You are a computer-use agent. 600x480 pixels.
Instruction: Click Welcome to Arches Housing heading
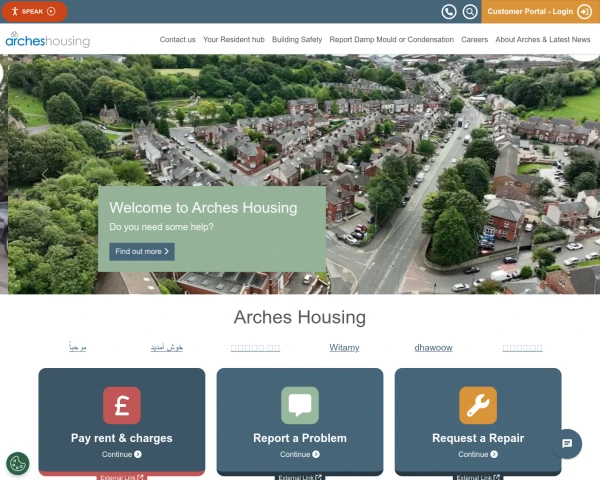point(203,207)
